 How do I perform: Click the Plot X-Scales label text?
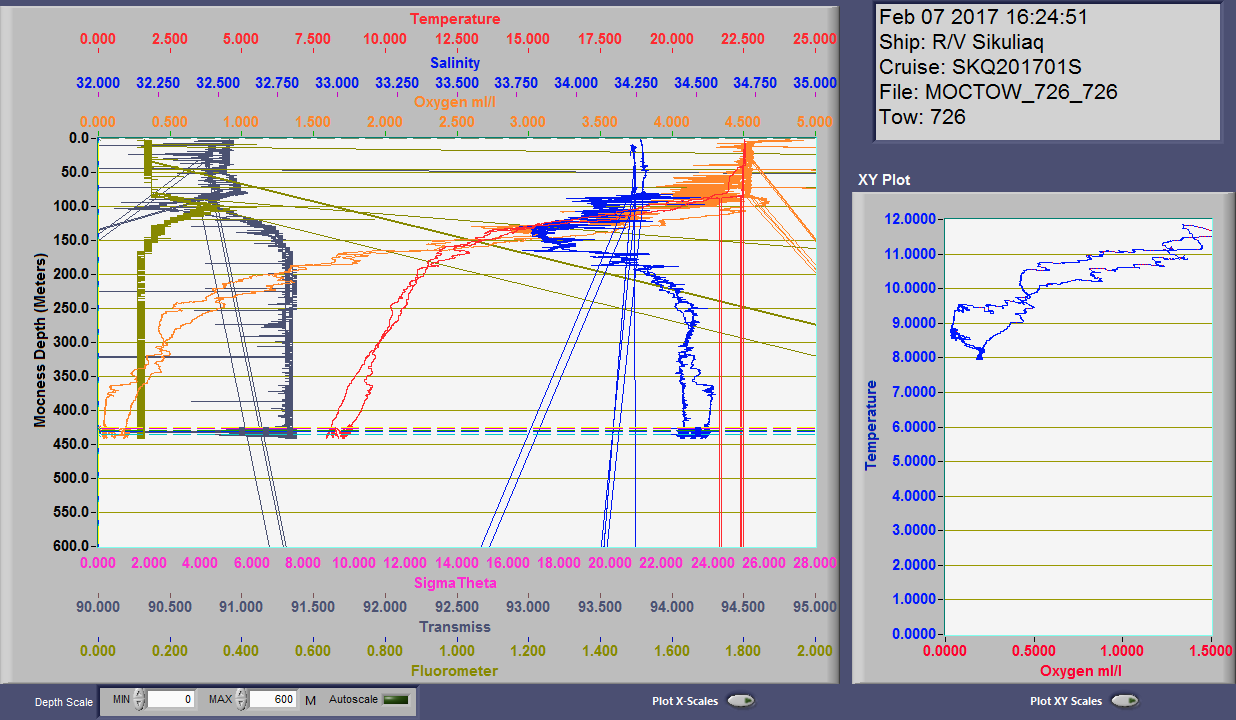[684, 701]
